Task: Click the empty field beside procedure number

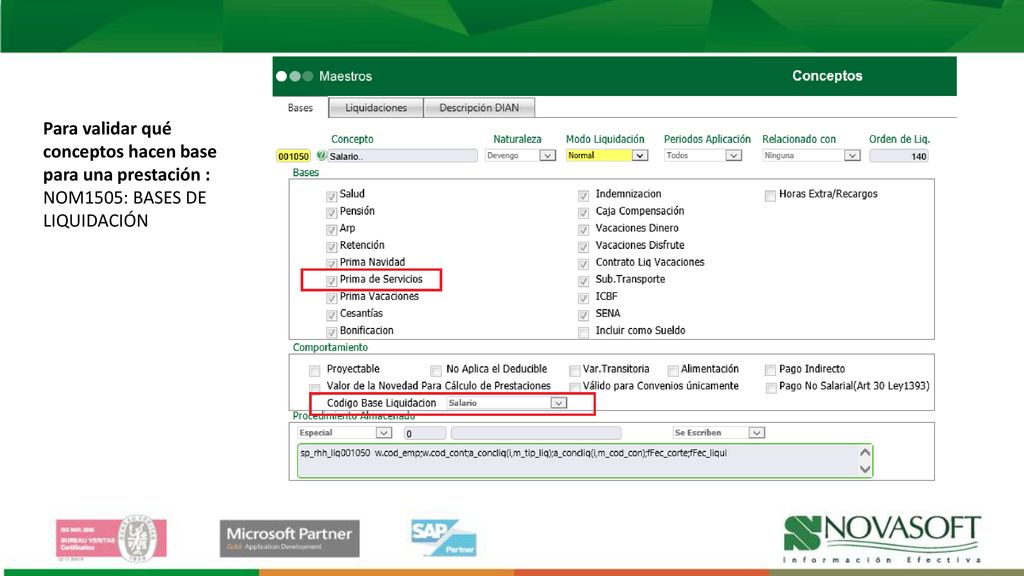Action: tap(536, 433)
